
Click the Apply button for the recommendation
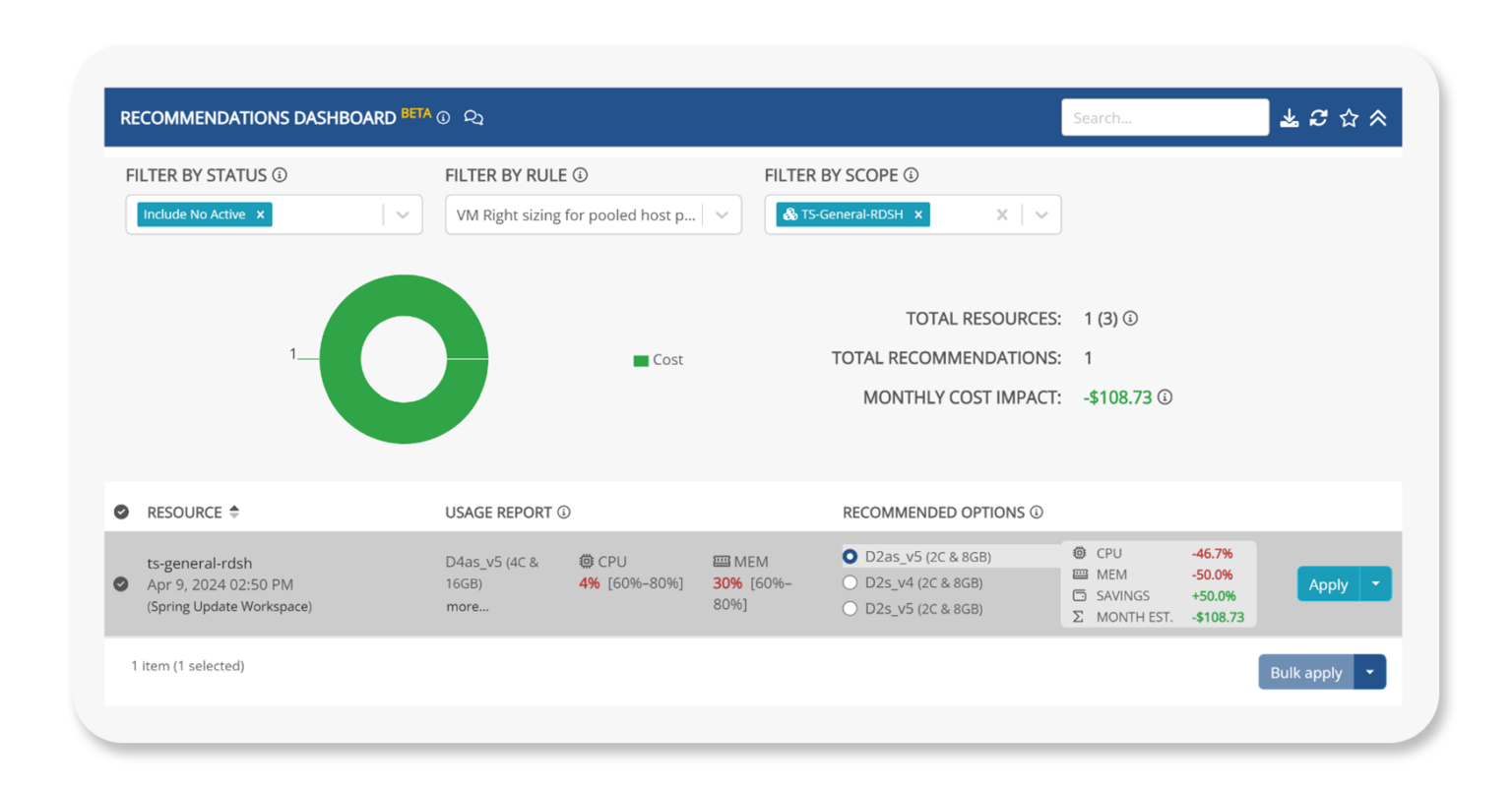coord(1327,583)
